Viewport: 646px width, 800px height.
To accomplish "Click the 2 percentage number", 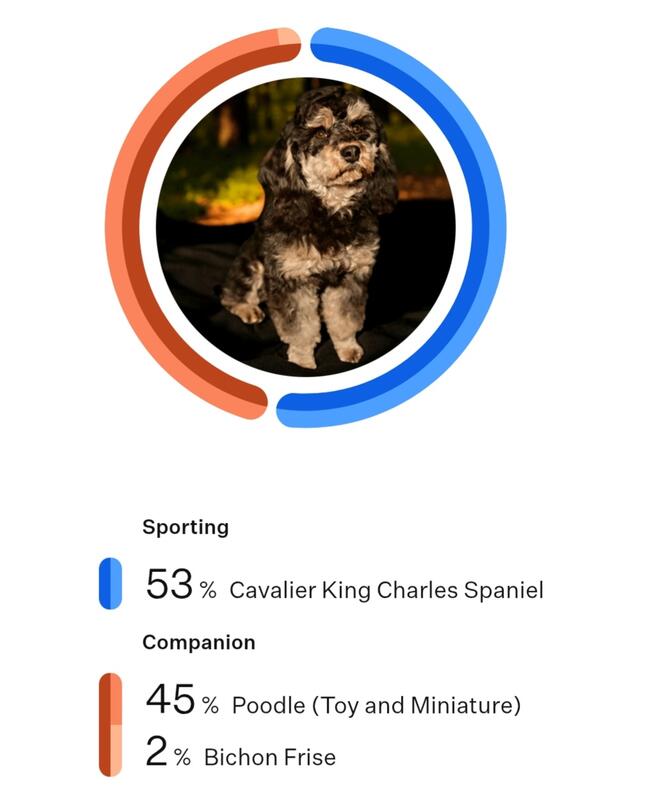I will 156,751.
